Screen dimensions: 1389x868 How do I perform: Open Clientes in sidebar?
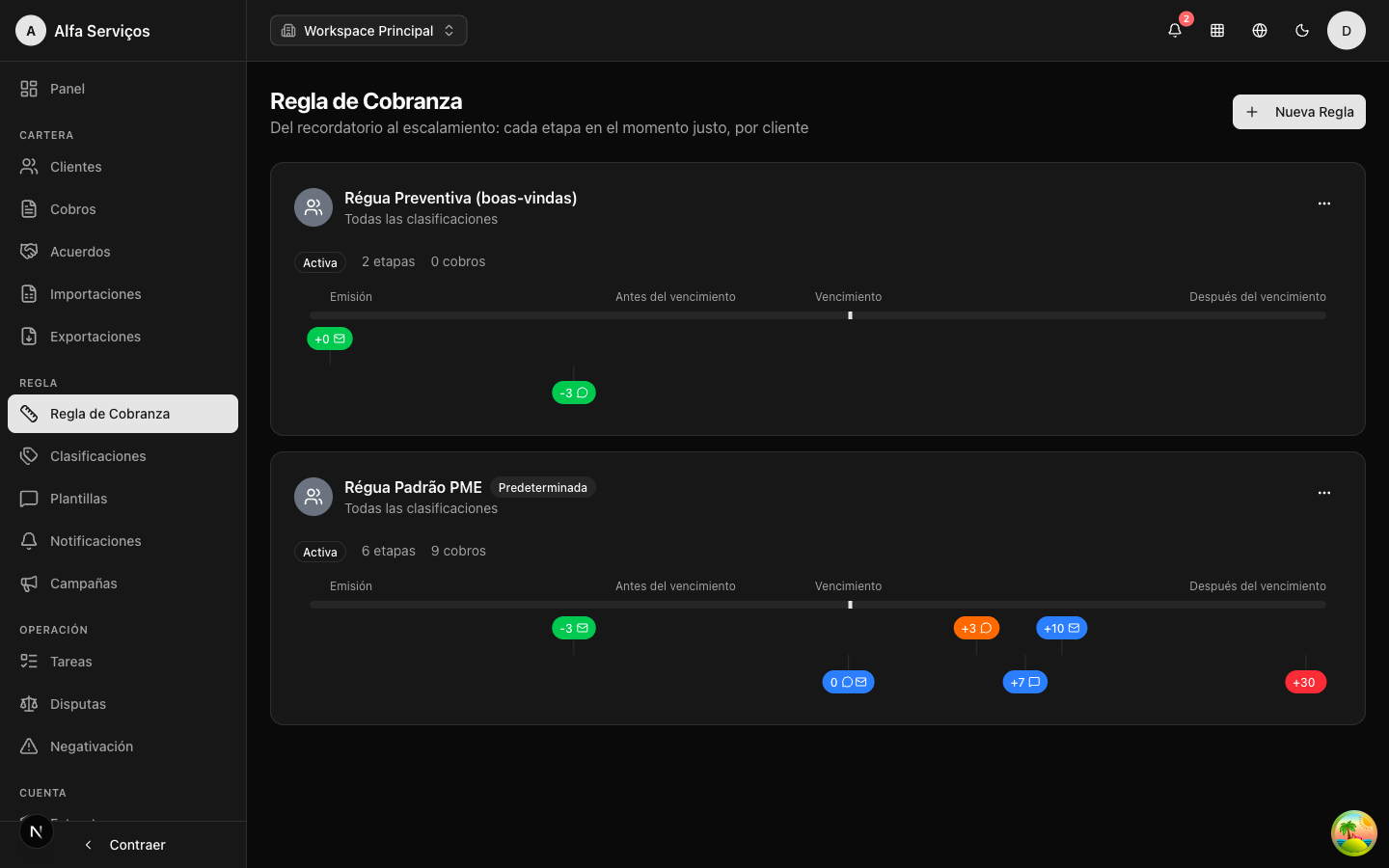point(123,167)
